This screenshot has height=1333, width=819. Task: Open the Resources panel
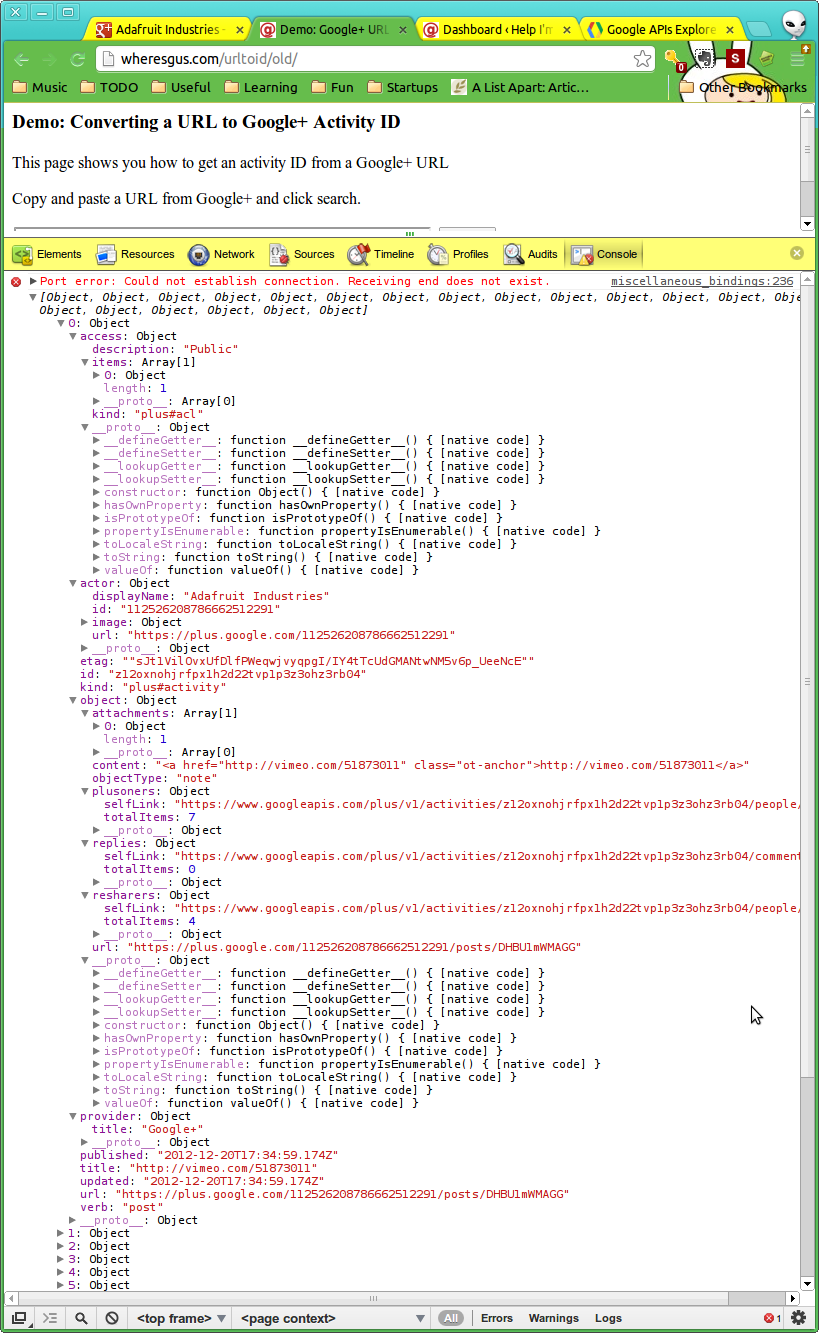click(x=135, y=254)
